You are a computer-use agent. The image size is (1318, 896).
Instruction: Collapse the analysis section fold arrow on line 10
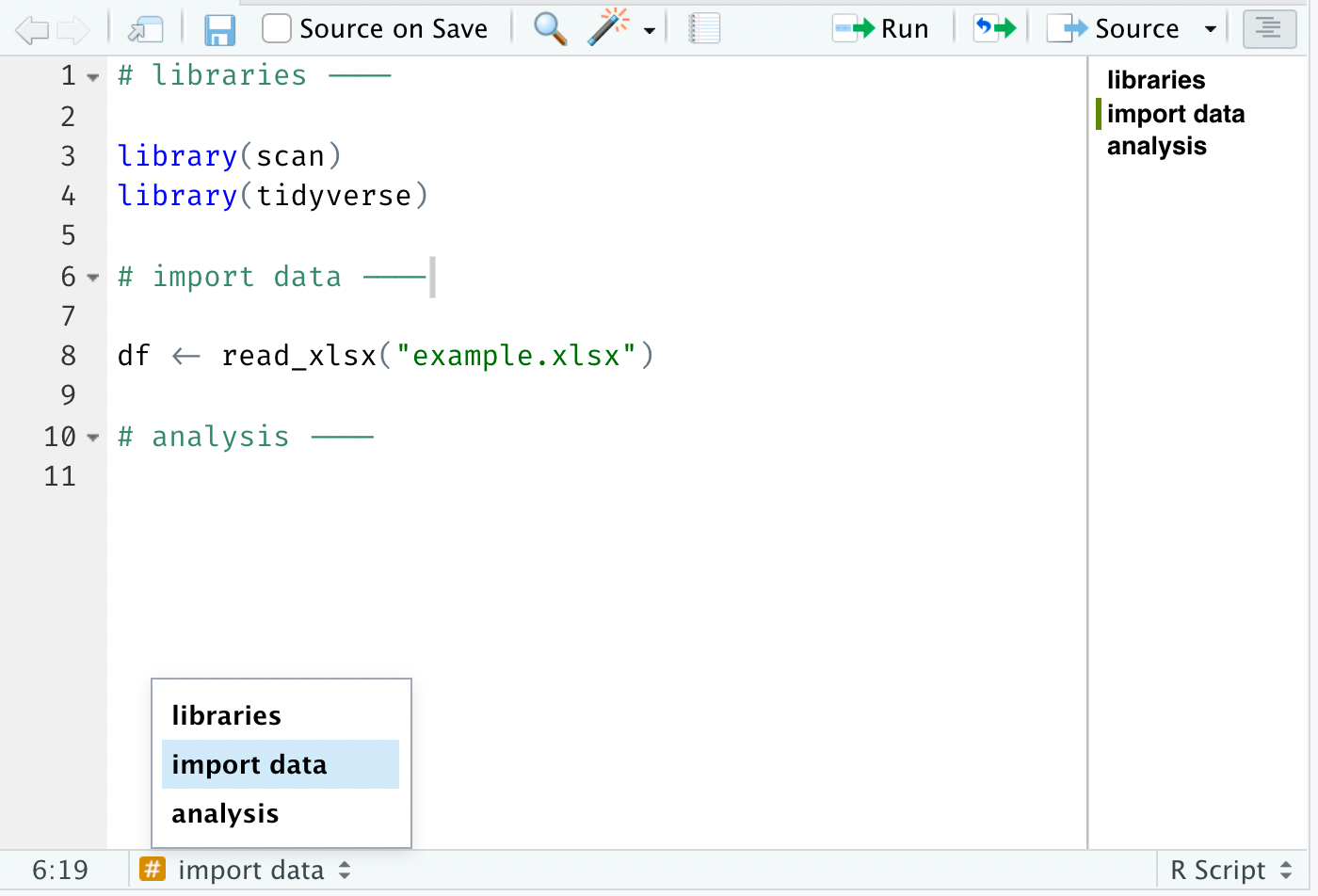(x=93, y=438)
